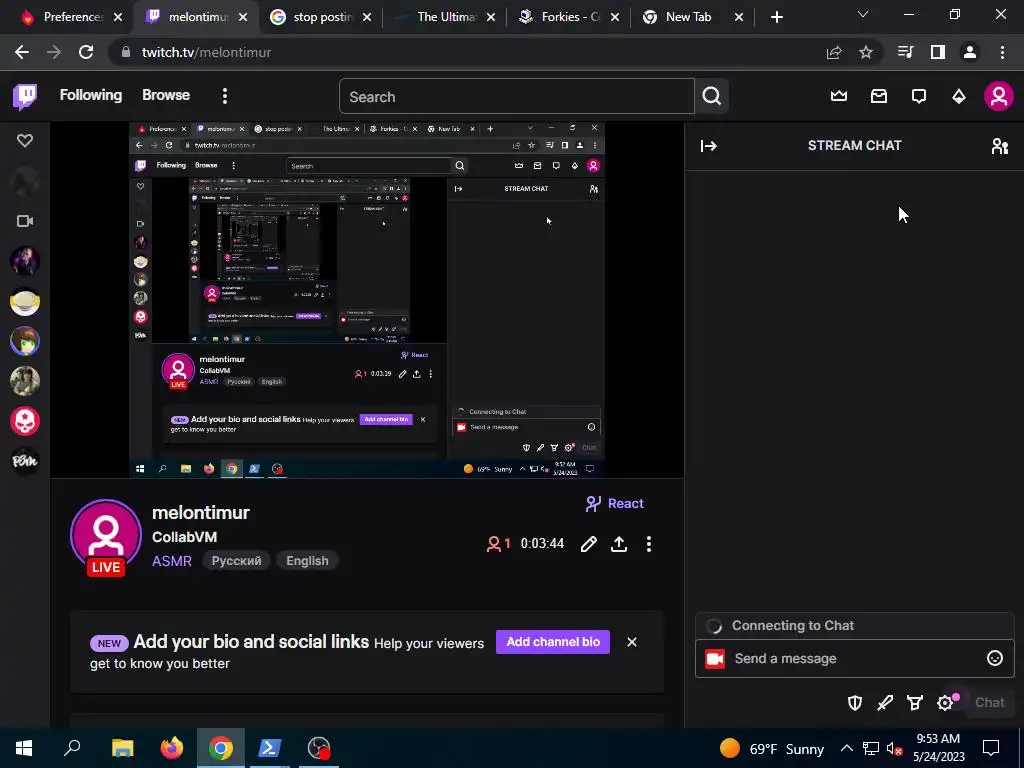Open the Windows Start menu
This screenshot has width=1024, height=768.
pyautogui.click(x=24, y=748)
